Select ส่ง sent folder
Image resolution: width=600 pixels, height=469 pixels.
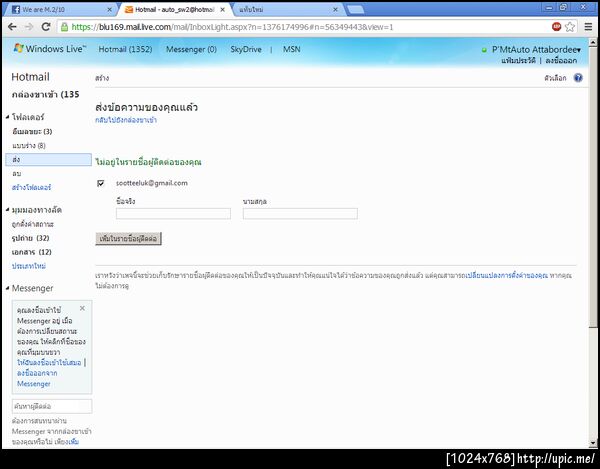49,160
